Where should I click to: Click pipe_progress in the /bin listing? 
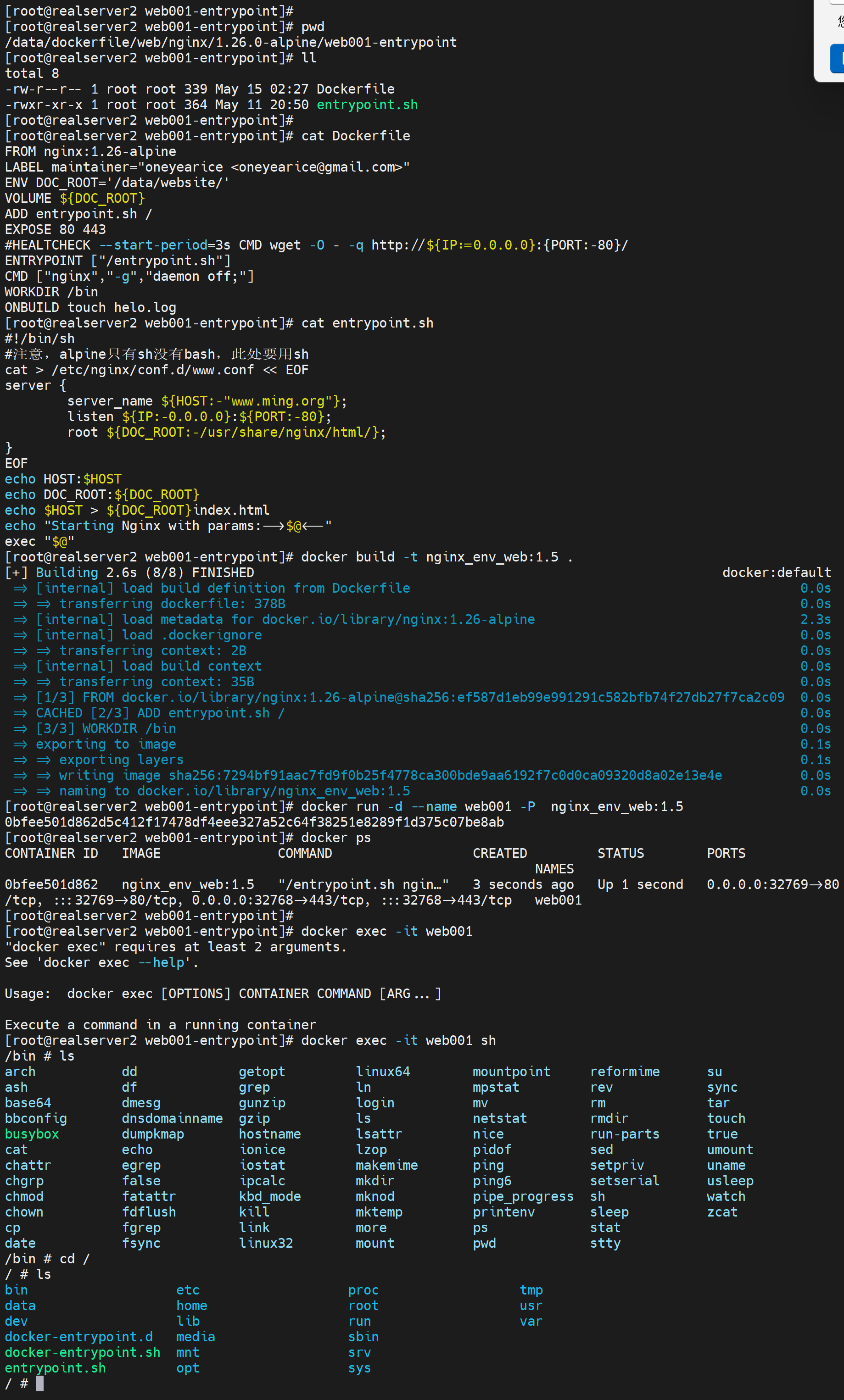pyautogui.click(x=523, y=1196)
